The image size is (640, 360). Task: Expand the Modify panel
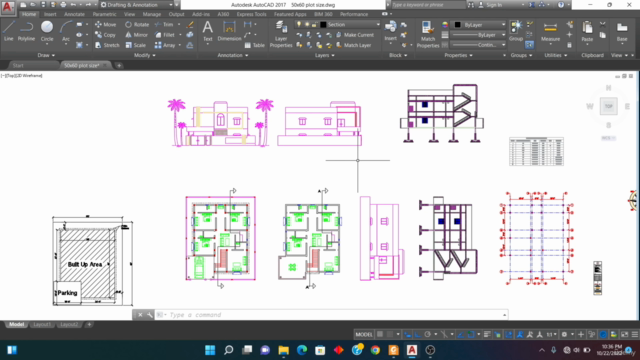coord(144,55)
